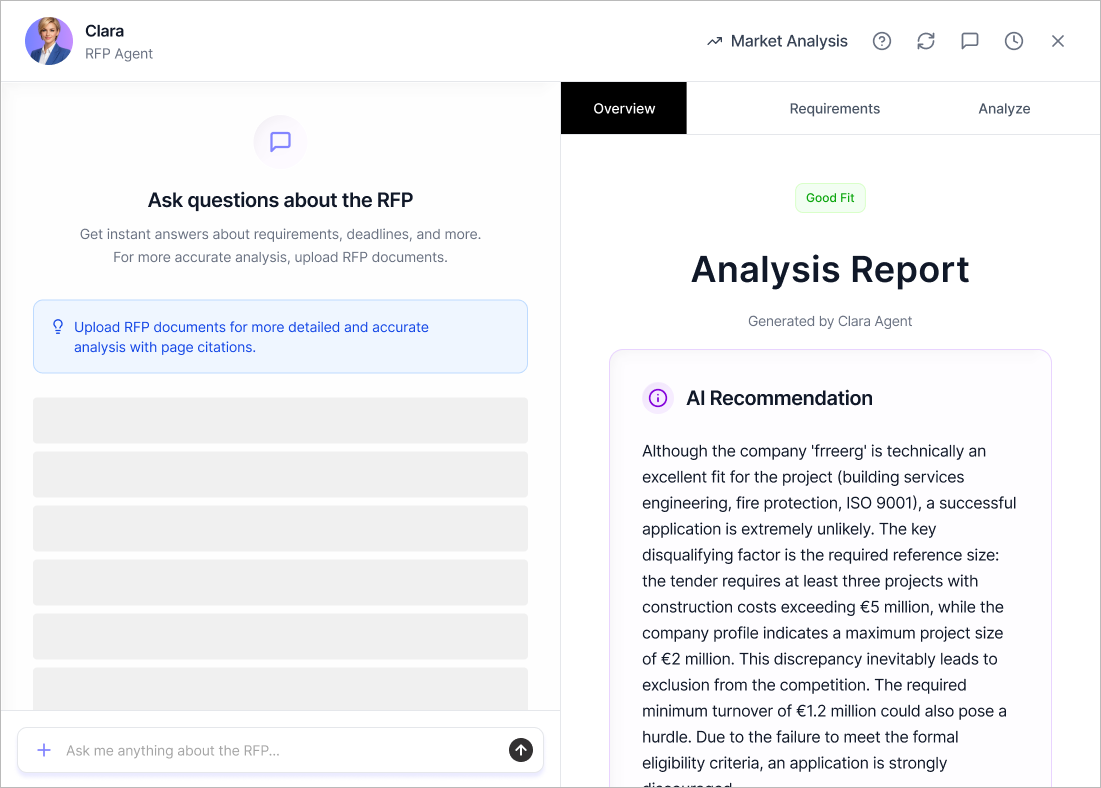Select the first placeholder row in chat list

coord(280,420)
